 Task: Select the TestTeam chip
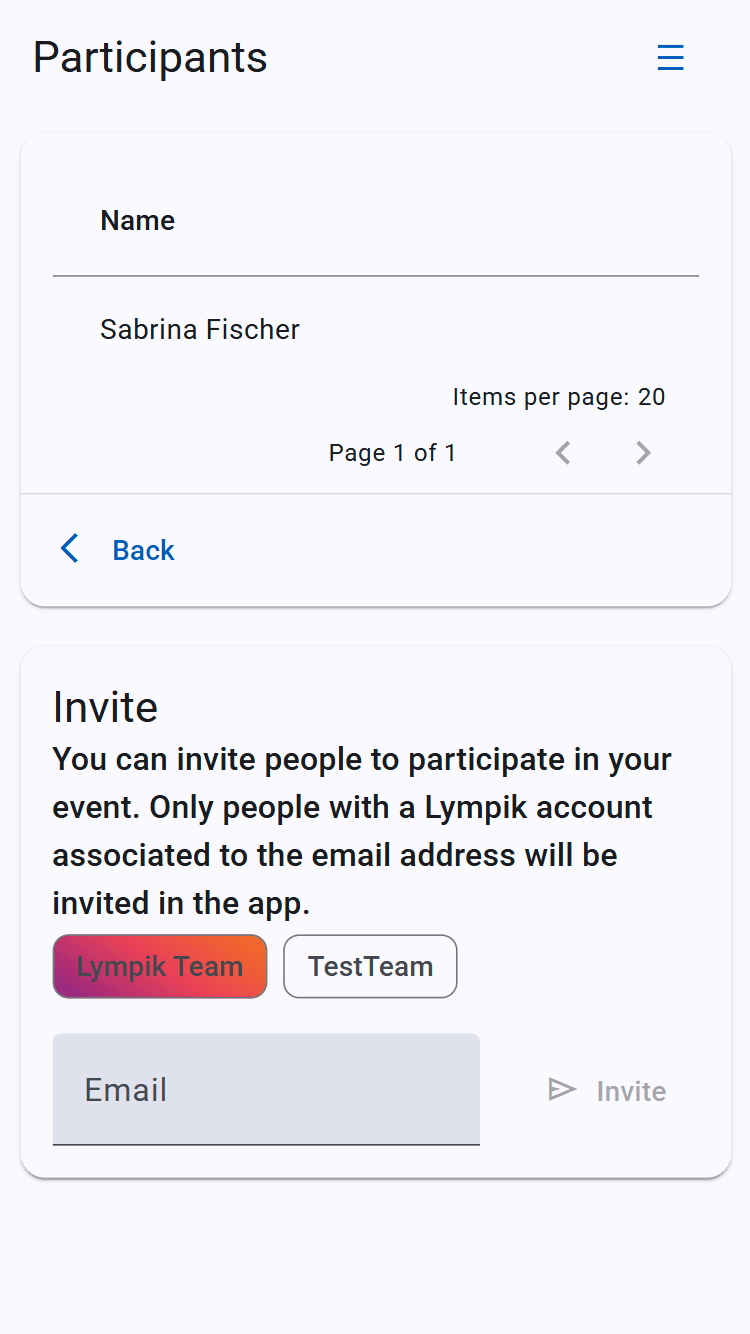370,966
